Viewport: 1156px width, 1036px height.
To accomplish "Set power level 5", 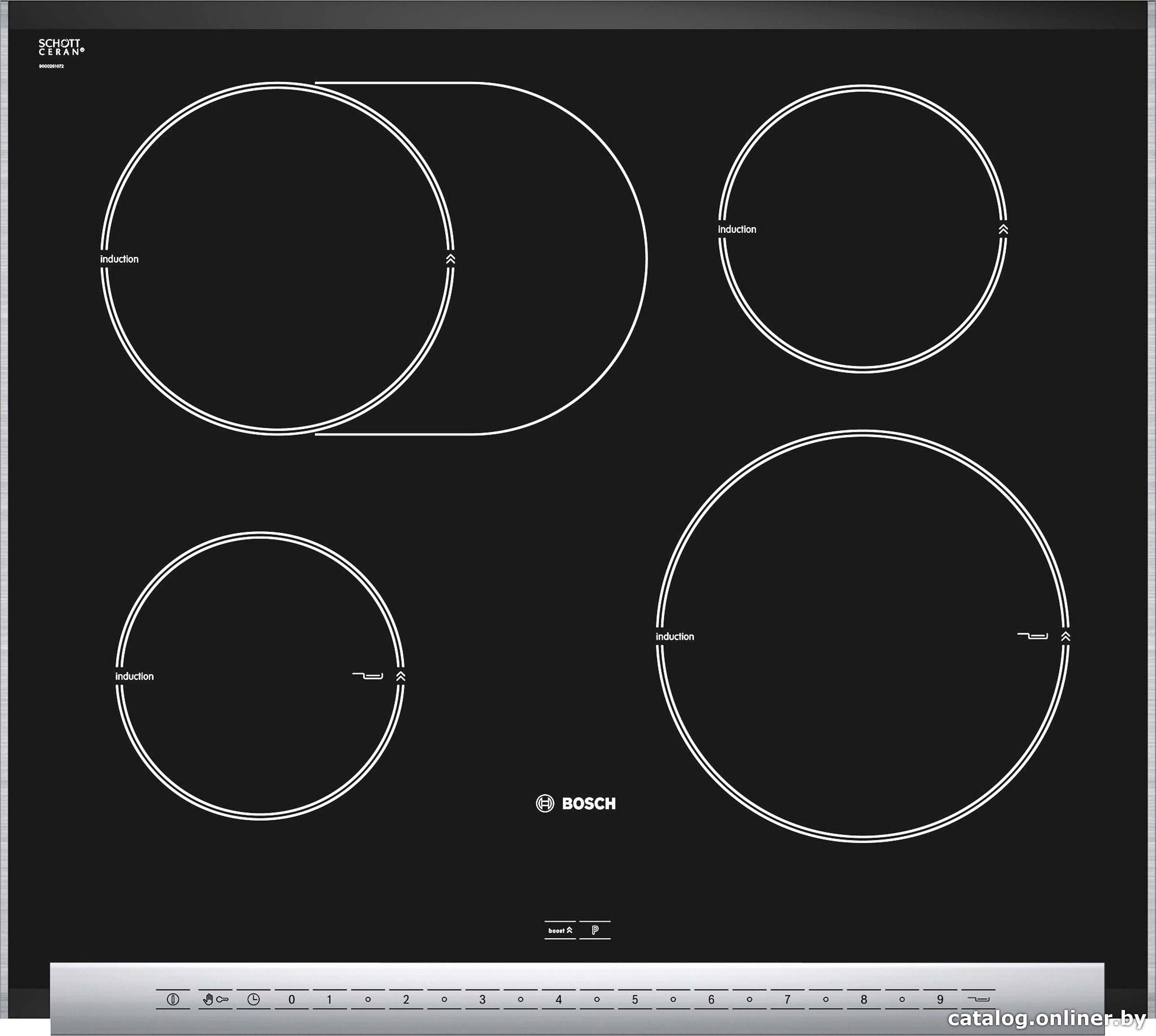I will [635, 999].
